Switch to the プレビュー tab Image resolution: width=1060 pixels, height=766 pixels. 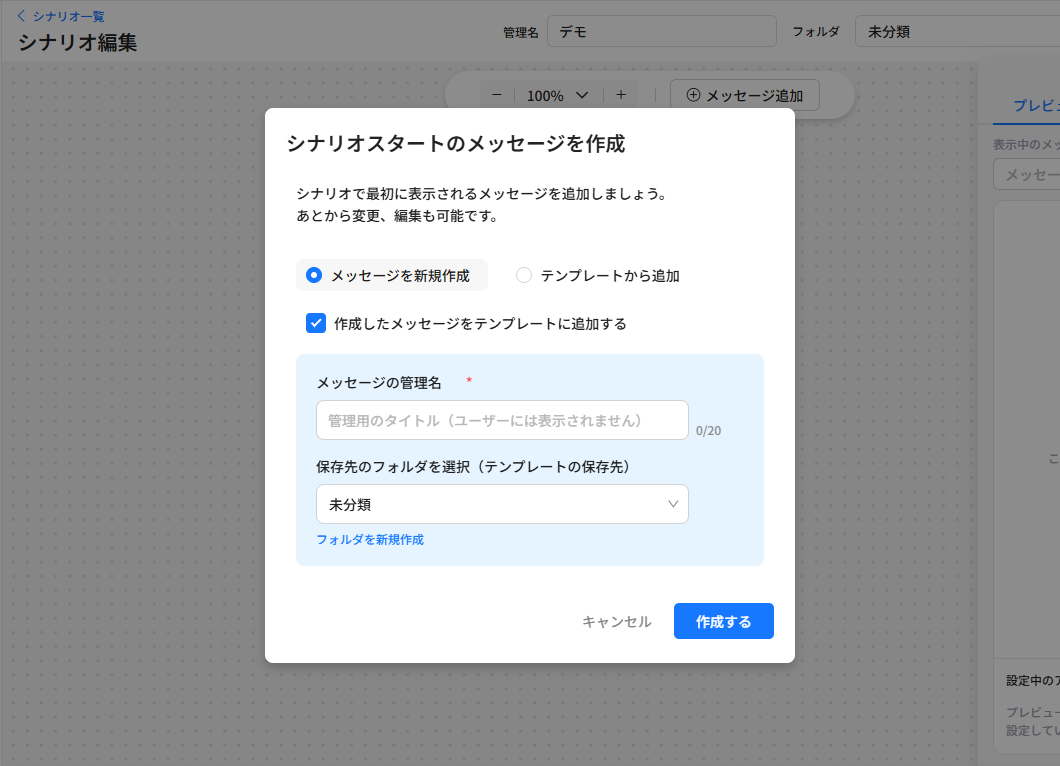[1035, 105]
